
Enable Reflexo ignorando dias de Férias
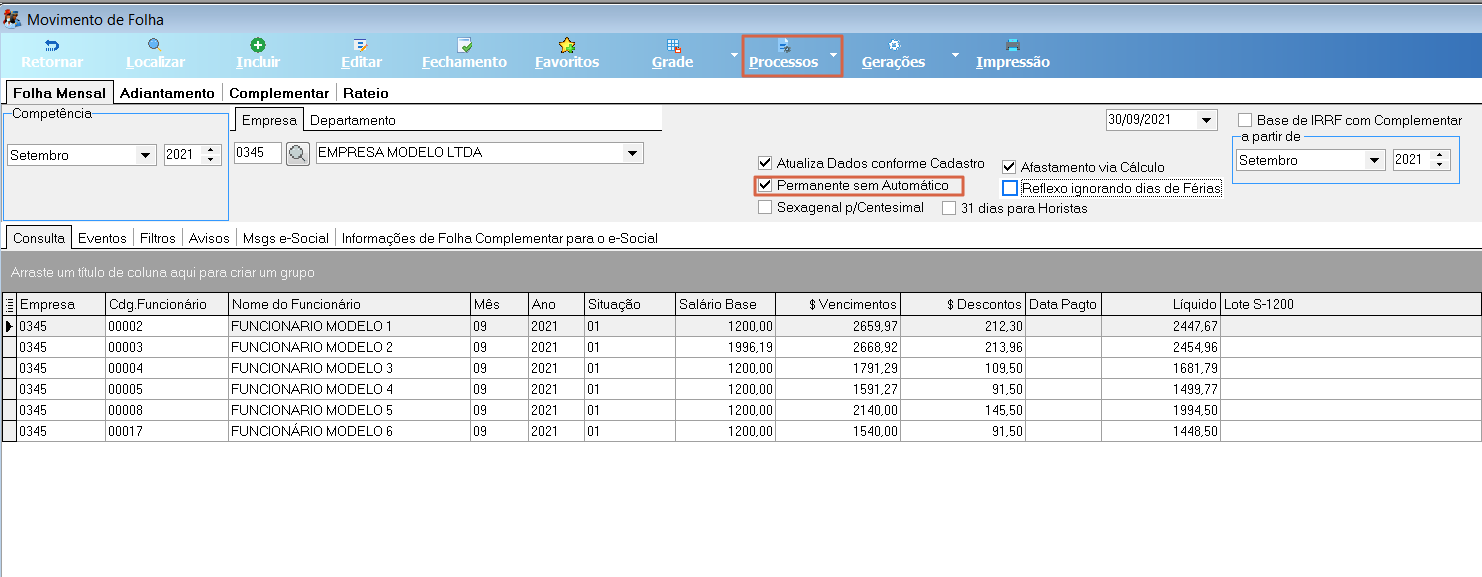1010,188
